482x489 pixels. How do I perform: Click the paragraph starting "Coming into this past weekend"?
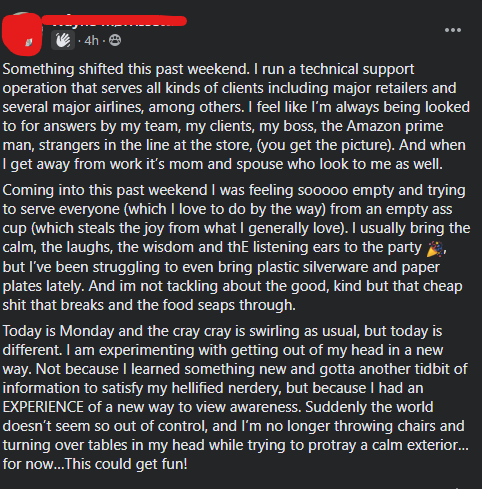[236, 247]
